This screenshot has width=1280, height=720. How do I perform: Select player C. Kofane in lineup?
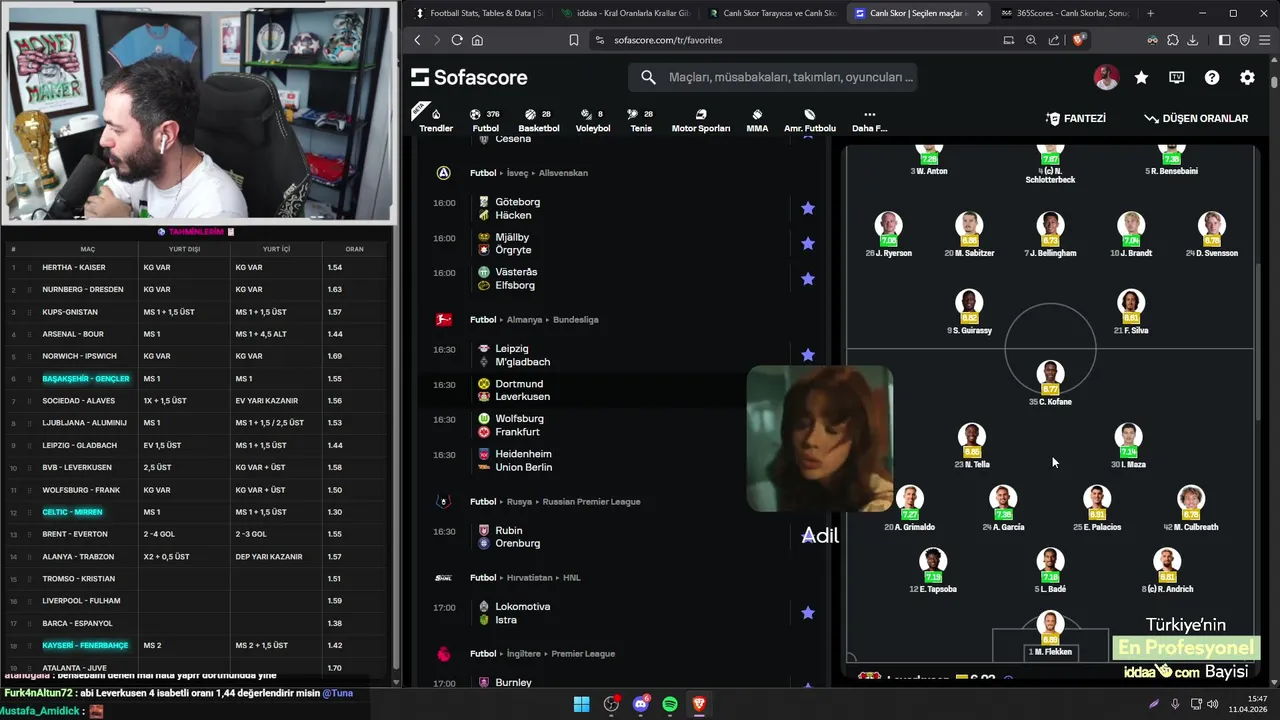coord(1050,384)
